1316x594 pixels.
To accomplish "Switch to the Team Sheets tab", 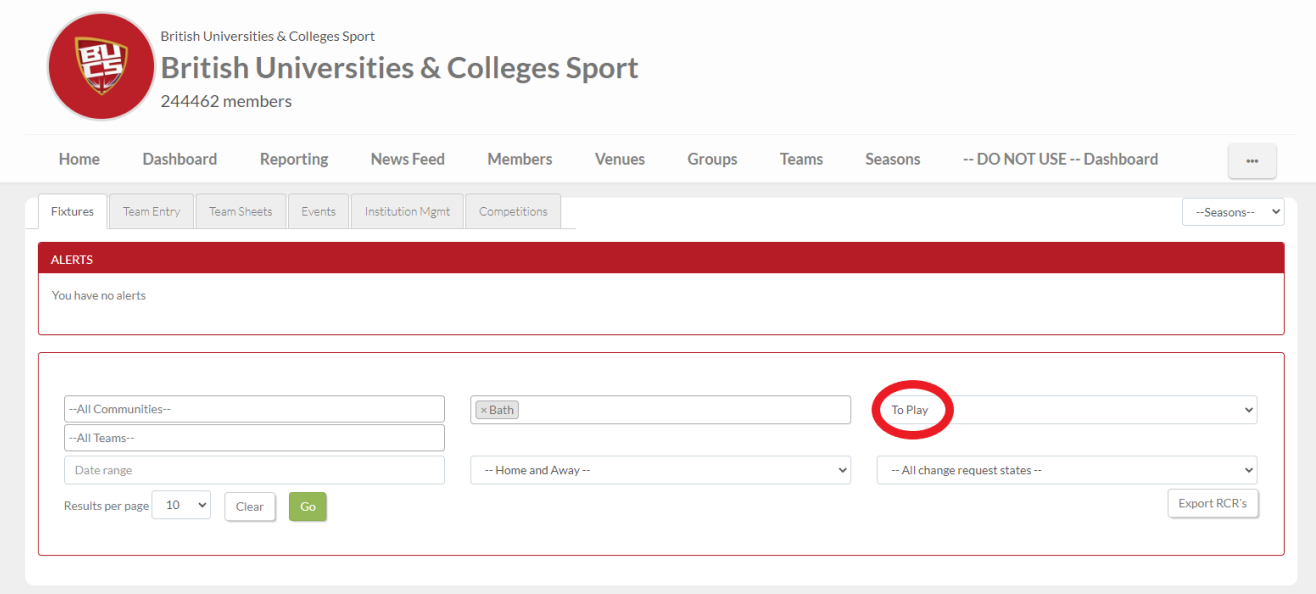I will 241,212.
